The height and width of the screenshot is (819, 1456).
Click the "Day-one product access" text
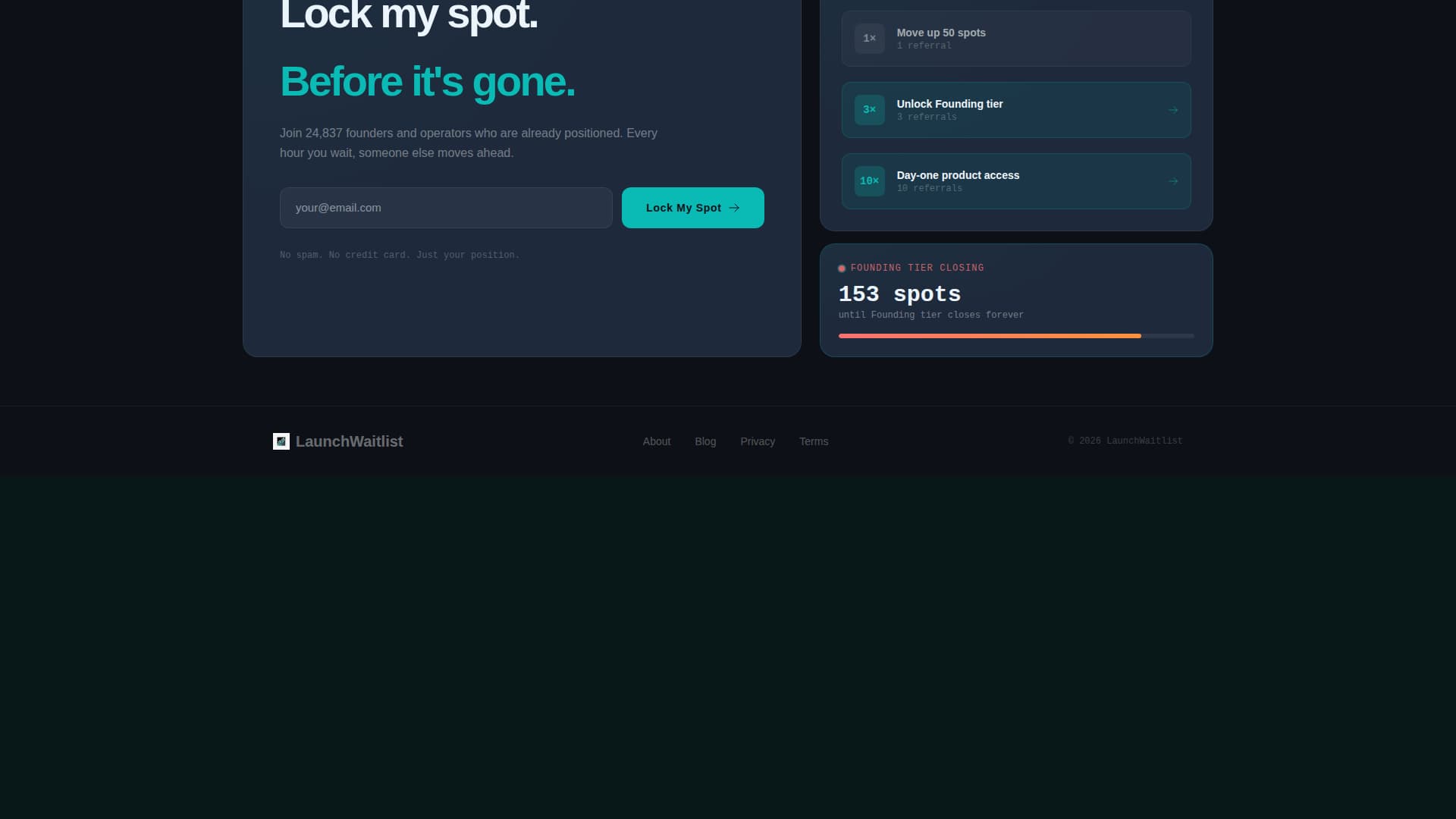958,175
